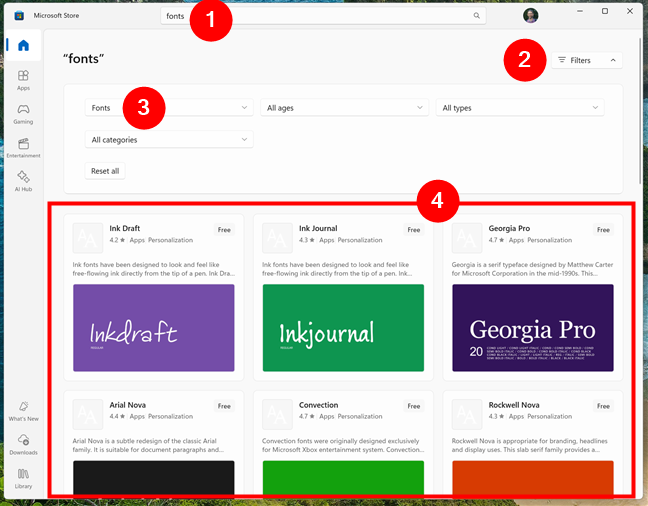The image size is (648, 506).
Task: Click the search magnifier icon
Action: pyautogui.click(x=476, y=16)
